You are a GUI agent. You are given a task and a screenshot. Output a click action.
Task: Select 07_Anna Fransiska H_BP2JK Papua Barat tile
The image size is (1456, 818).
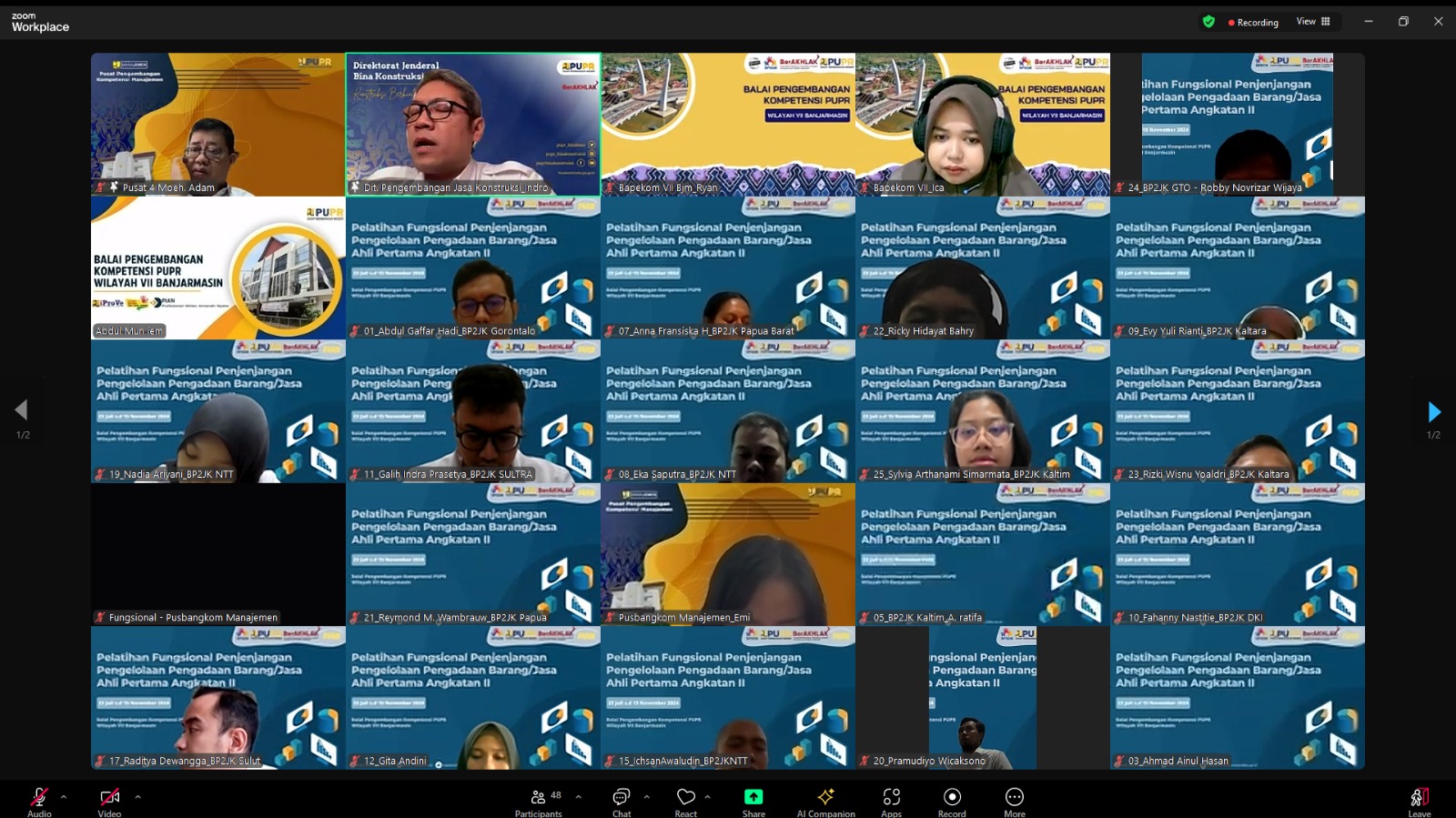tap(728, 268)
